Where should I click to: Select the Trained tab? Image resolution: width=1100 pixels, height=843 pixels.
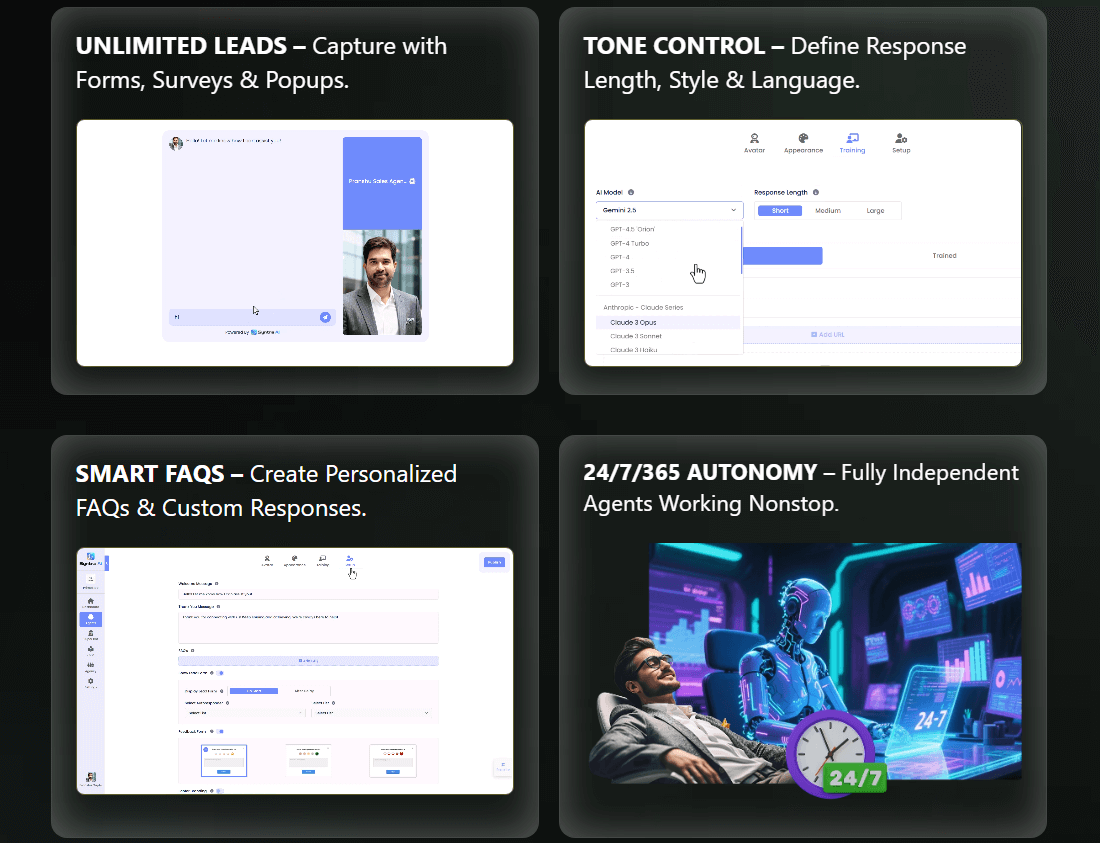pyautogui.click(x=944, y=256)
